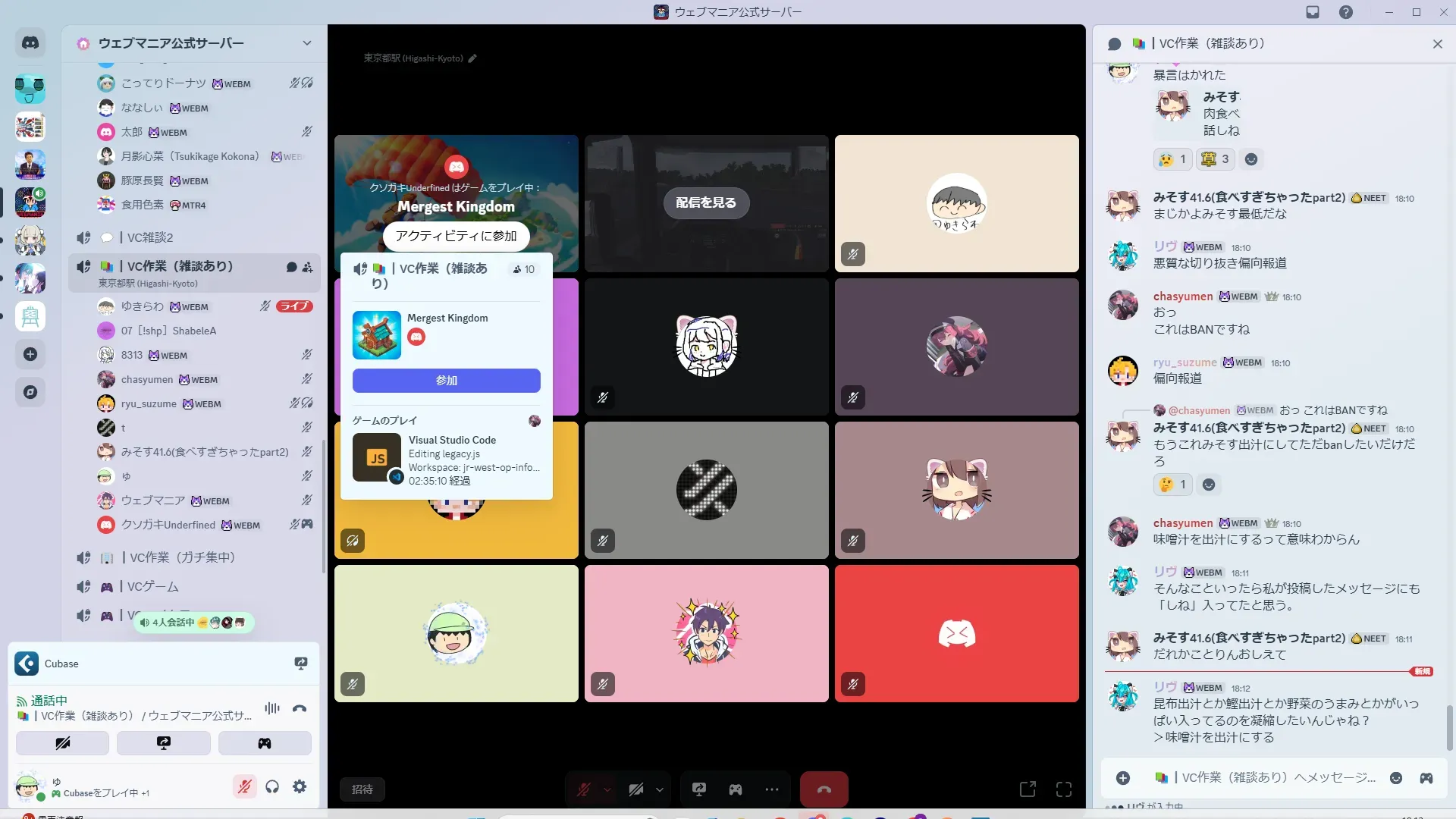This screenshot has width=1456, height=819.
Task: Click the red disconnect call button
Action: coord(824,789)
